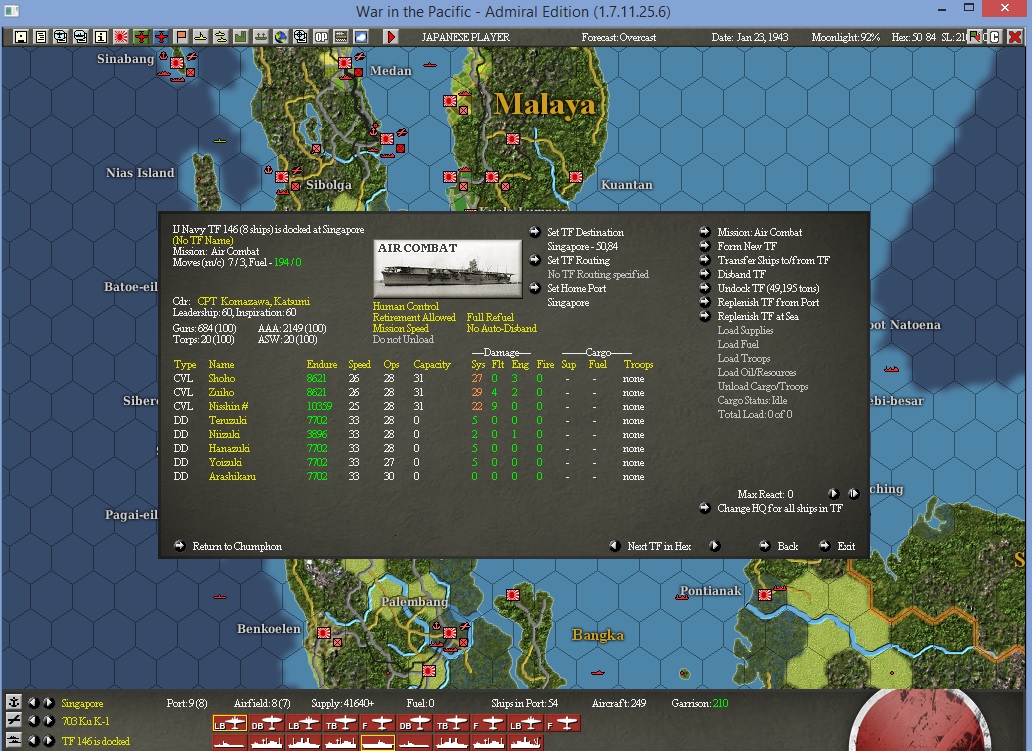Open the OP toolbar icon
Screen dimensions: 1032x751
tap(321, 37)
